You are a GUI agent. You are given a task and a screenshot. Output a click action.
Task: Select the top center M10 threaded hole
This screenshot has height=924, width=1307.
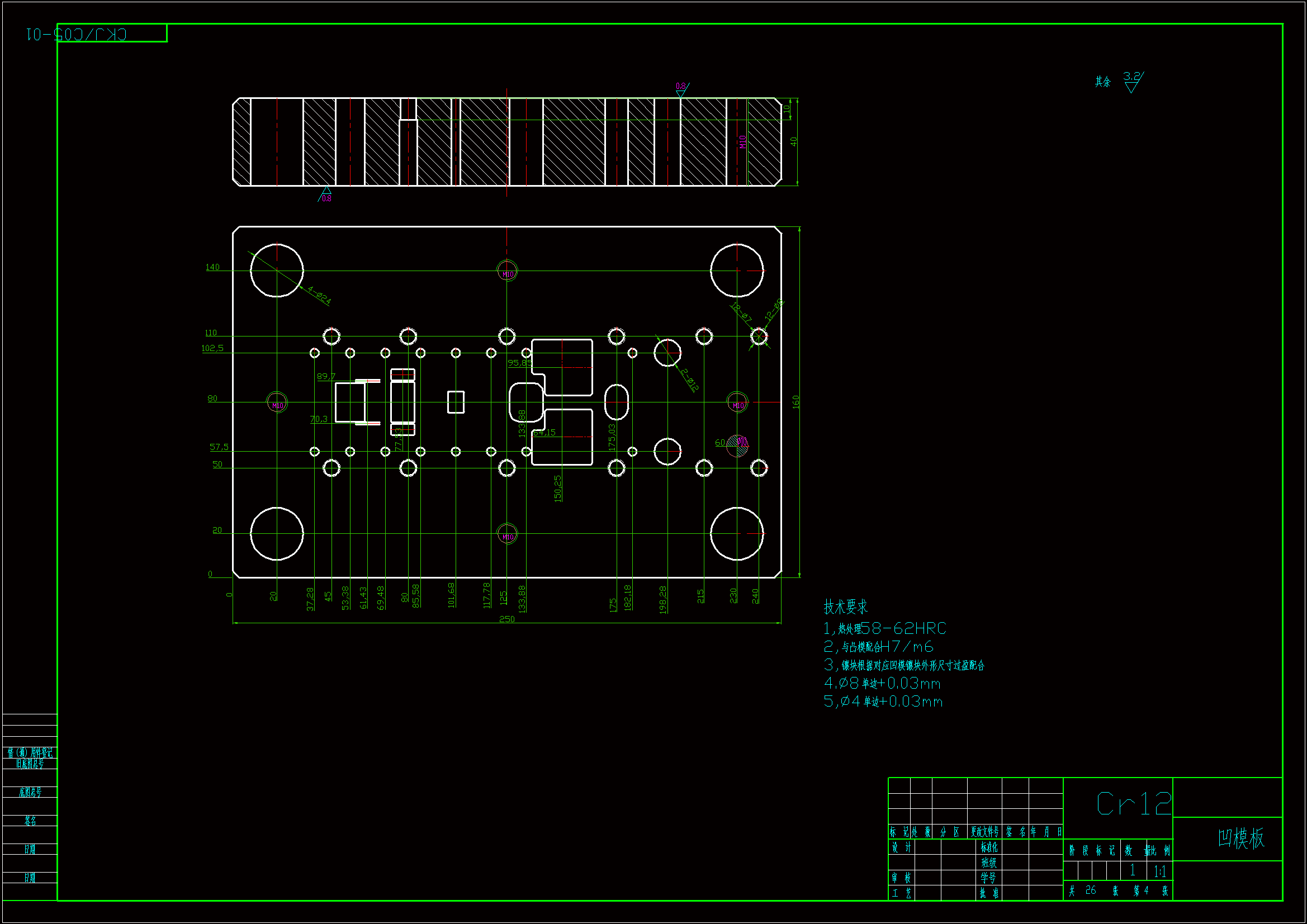[x=506, y=271]
